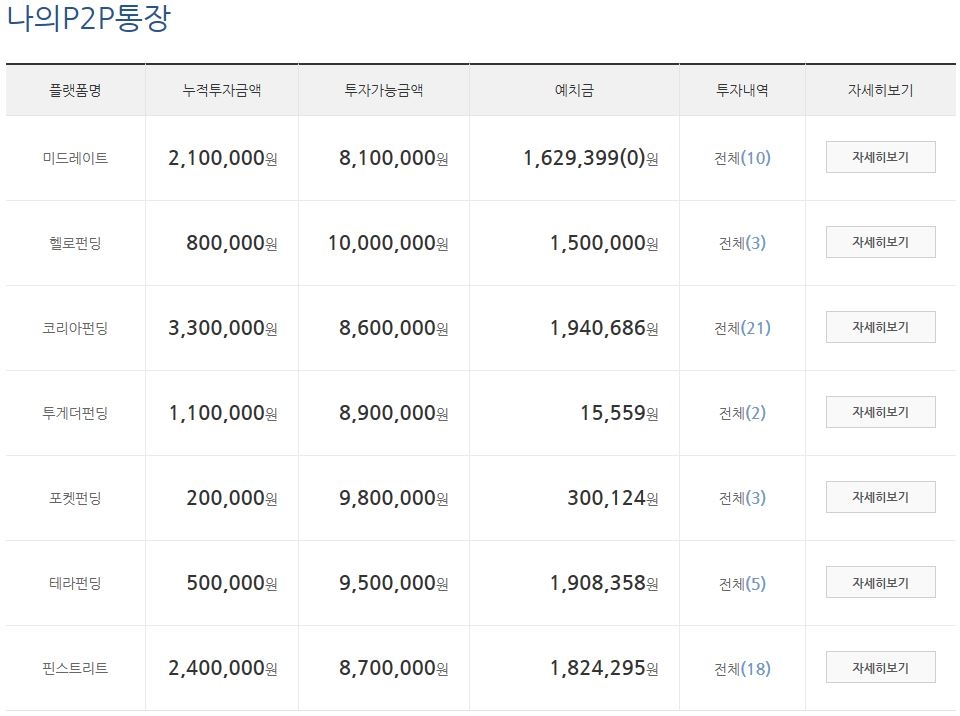The width and height of the screenshot is (960, 716).
Task: View 코리아펀딩 details via 자세히보기 button
Action: (880, 328)
